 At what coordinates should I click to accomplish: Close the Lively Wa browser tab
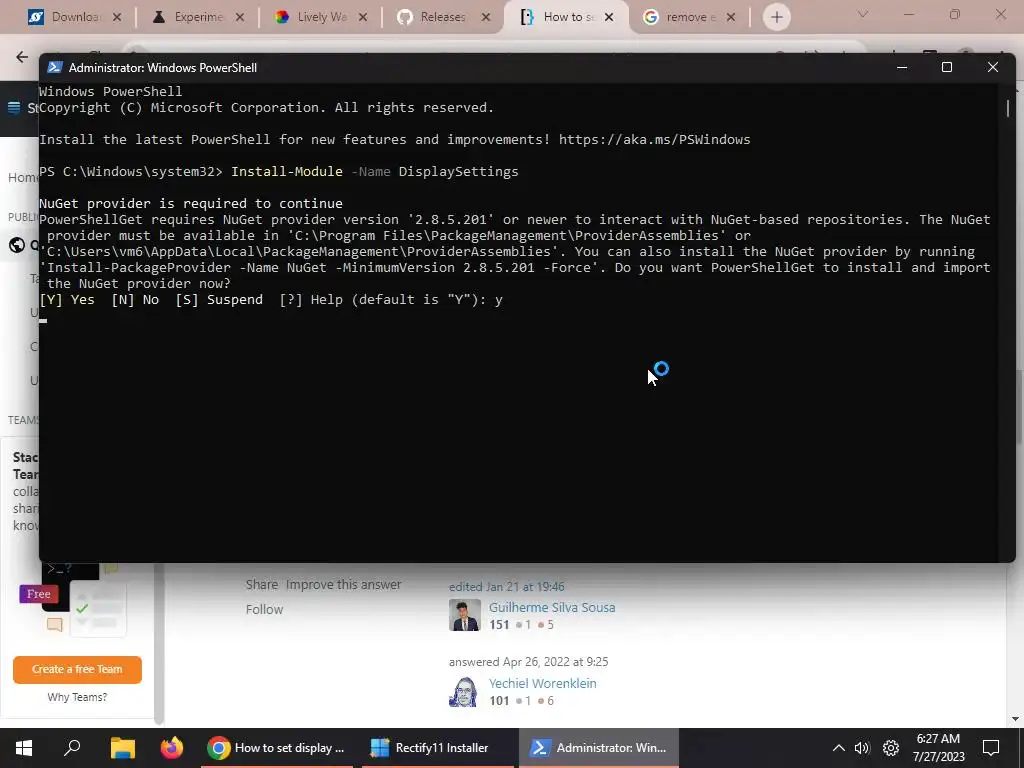pyautogui.click(x=362, y=18)
